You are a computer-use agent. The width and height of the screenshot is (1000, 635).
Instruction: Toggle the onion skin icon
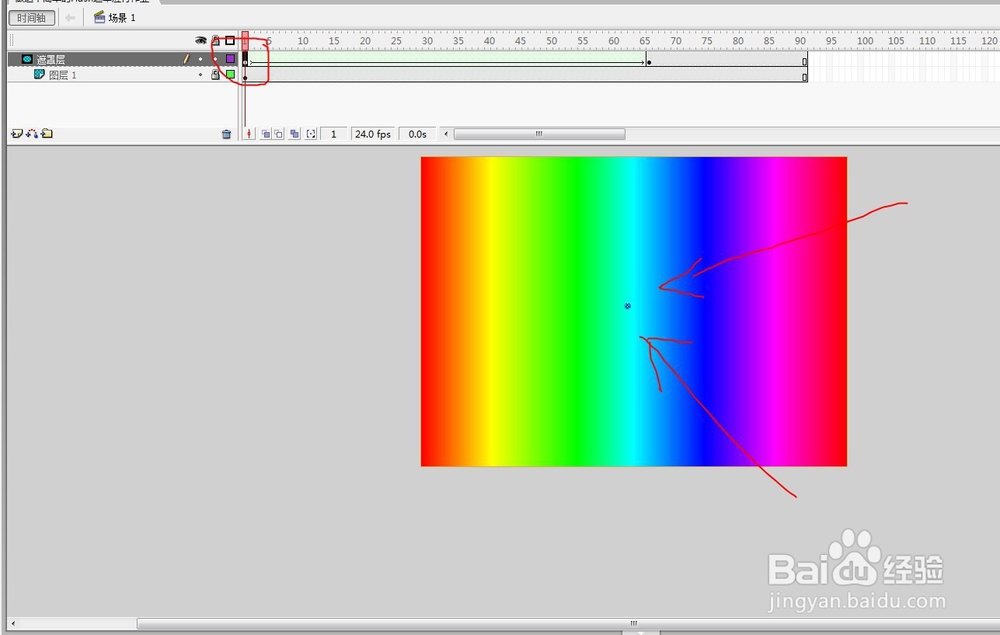[x=265, y=134]
